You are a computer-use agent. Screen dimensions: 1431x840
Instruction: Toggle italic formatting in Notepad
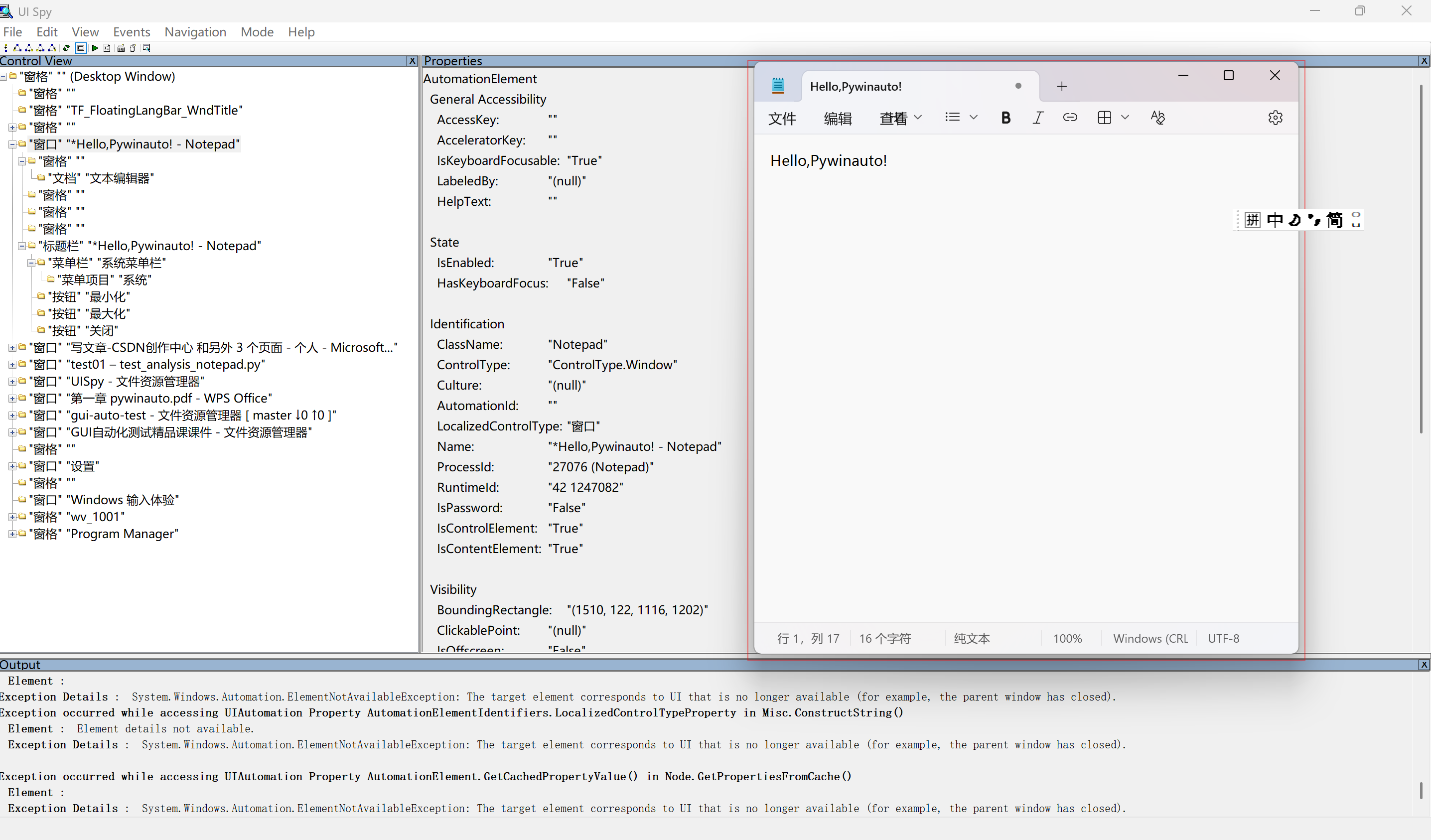[x=1037, y=118]
